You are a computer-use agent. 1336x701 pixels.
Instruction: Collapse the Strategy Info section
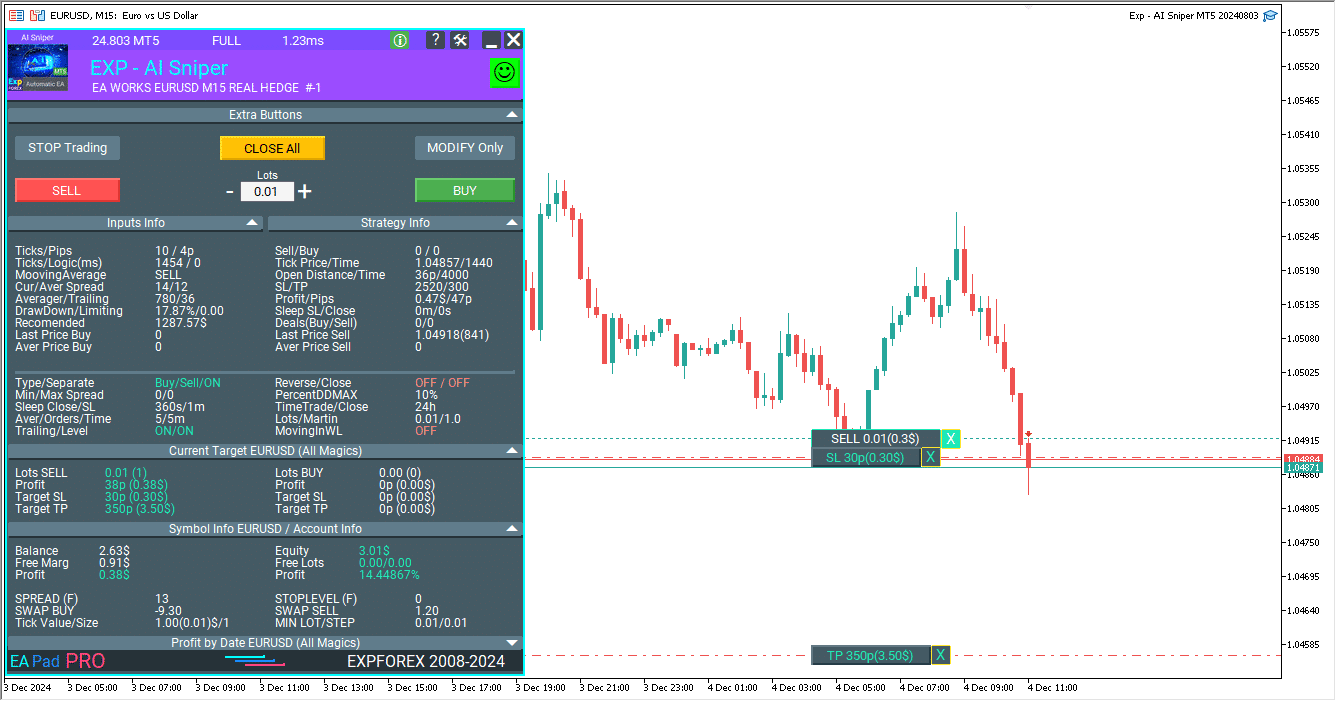(x=512, y=223)
